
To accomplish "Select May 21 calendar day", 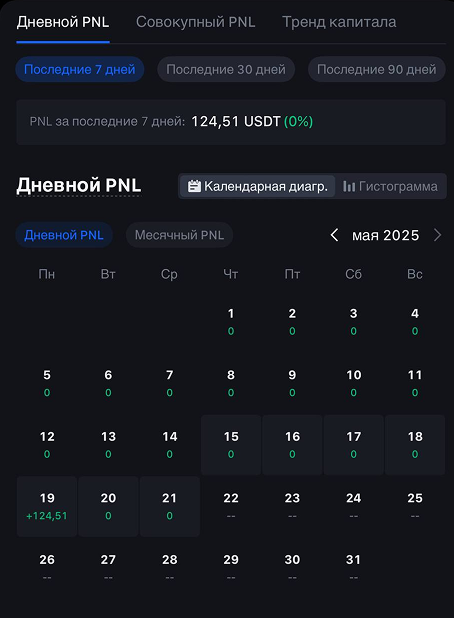I will (169, 506).
